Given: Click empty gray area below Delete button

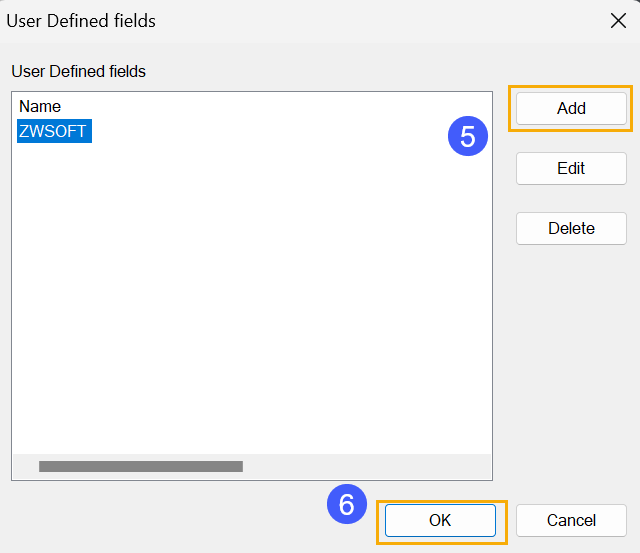Looking at the screenshot, I should 571,367.
